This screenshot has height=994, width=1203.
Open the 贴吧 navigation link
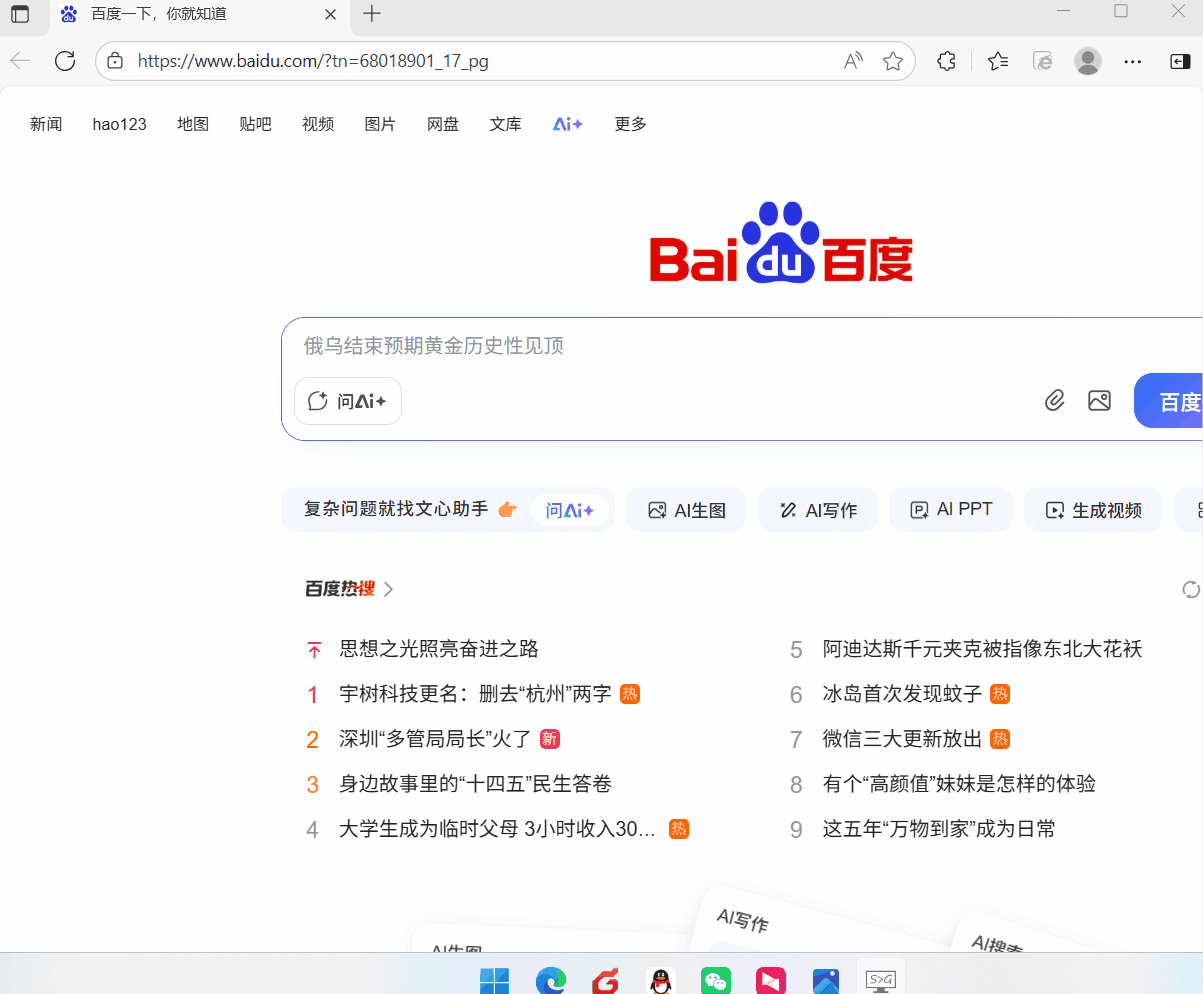255,124
